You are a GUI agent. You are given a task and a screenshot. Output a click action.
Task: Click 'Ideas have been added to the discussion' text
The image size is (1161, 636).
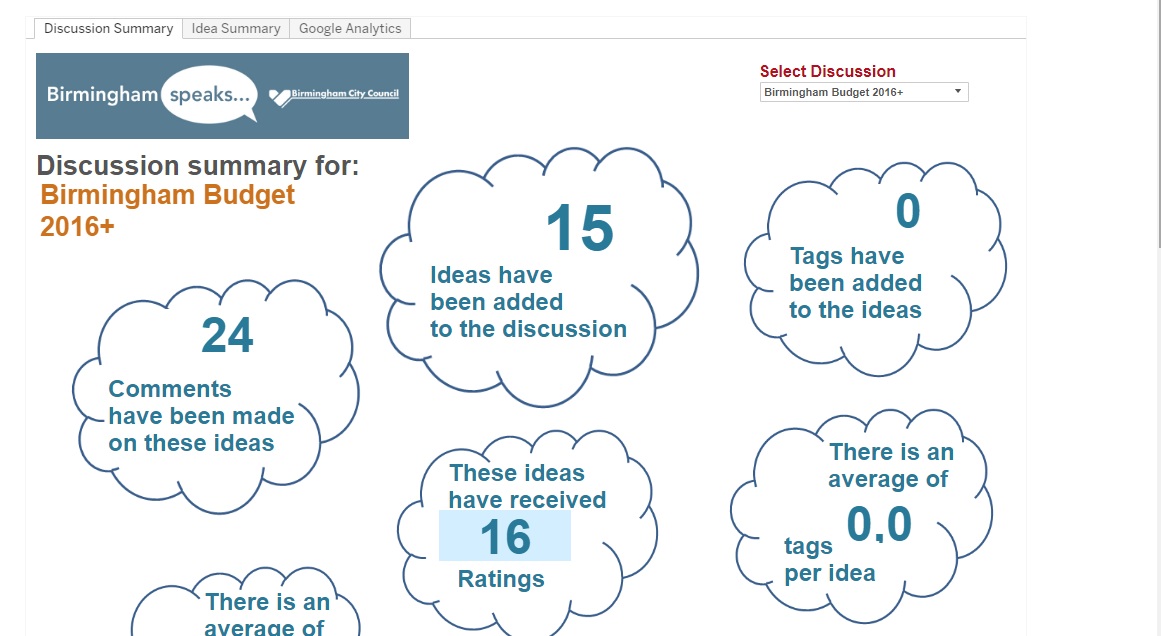tap(528, 302)
